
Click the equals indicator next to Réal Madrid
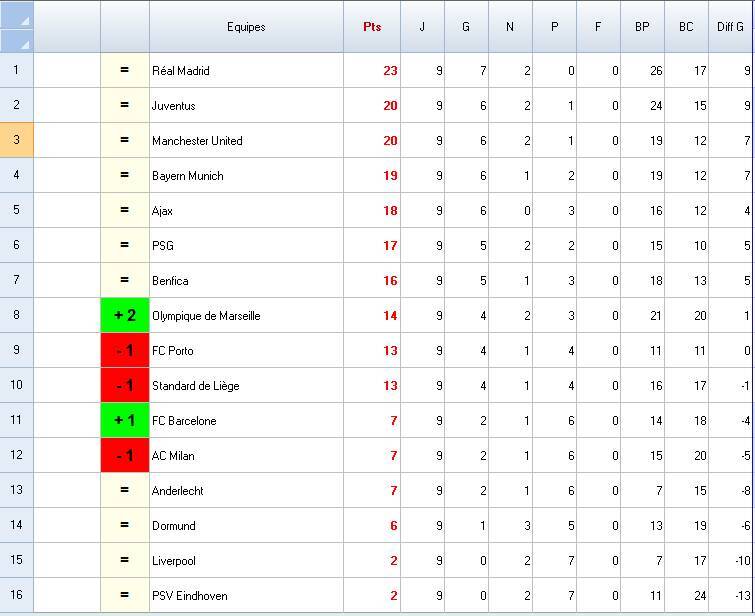tap(125, 71)
